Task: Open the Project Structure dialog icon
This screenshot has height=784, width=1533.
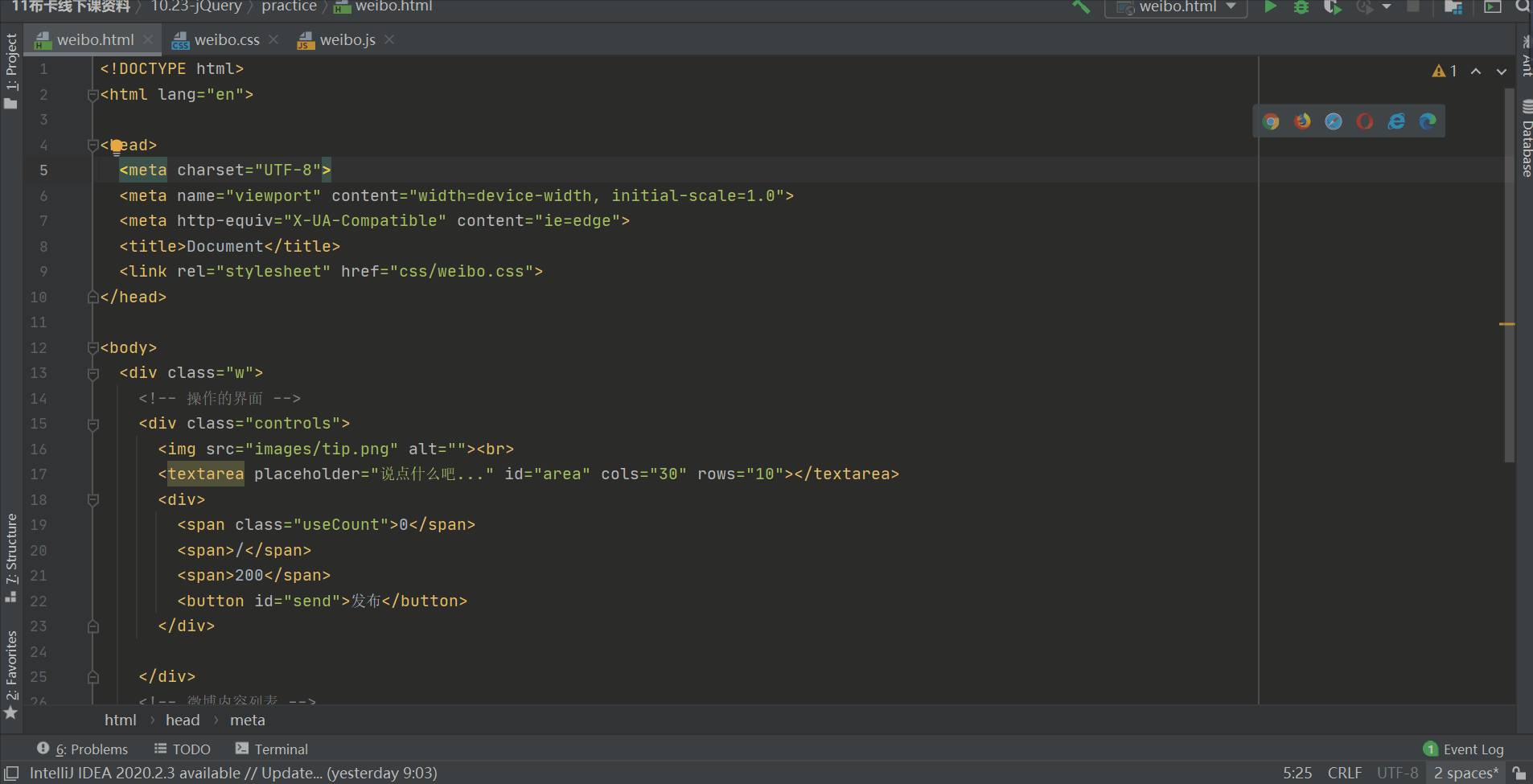Action: (1453, 6)
